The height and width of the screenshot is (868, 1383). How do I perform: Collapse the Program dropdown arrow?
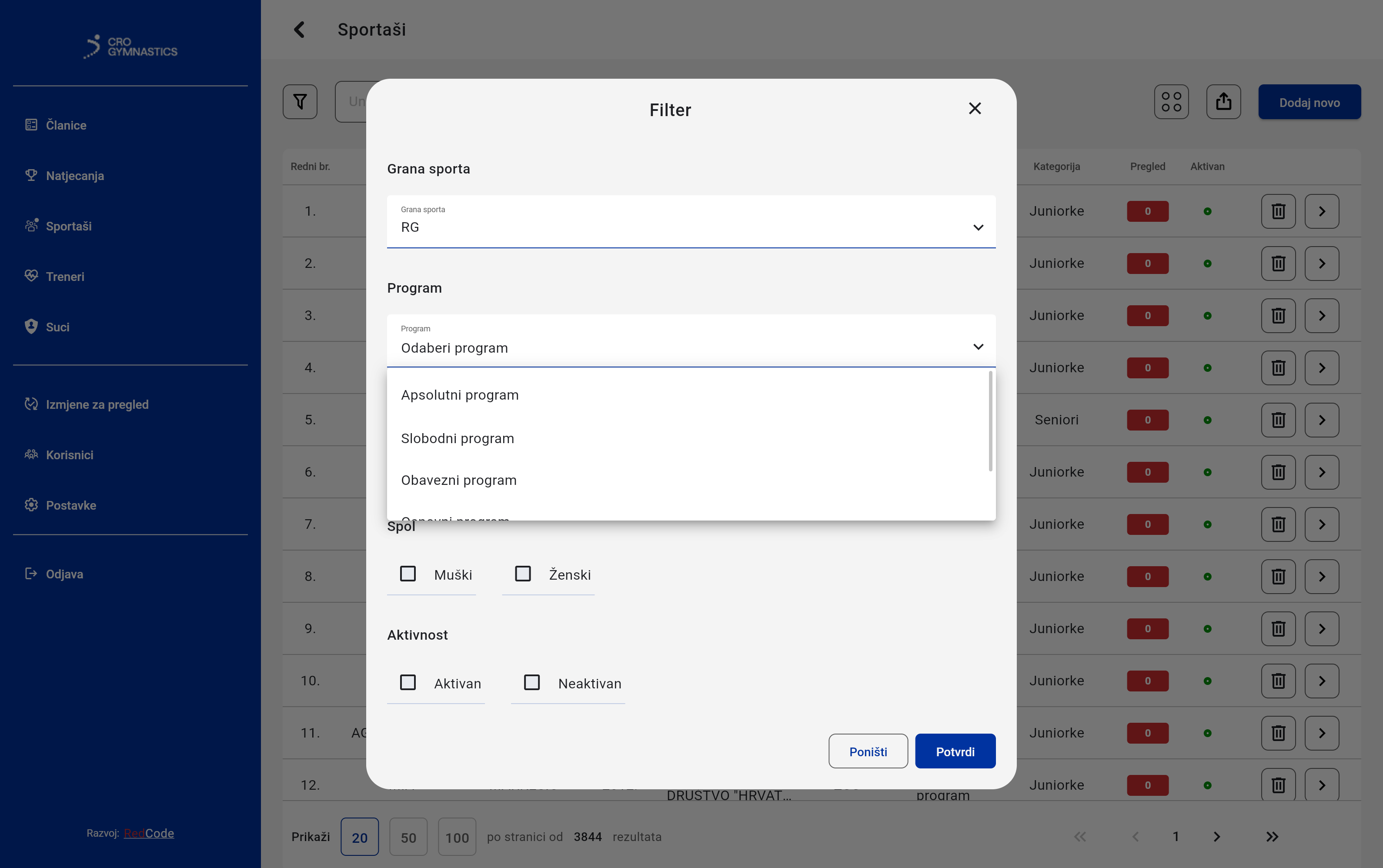[x=978, y=347]
